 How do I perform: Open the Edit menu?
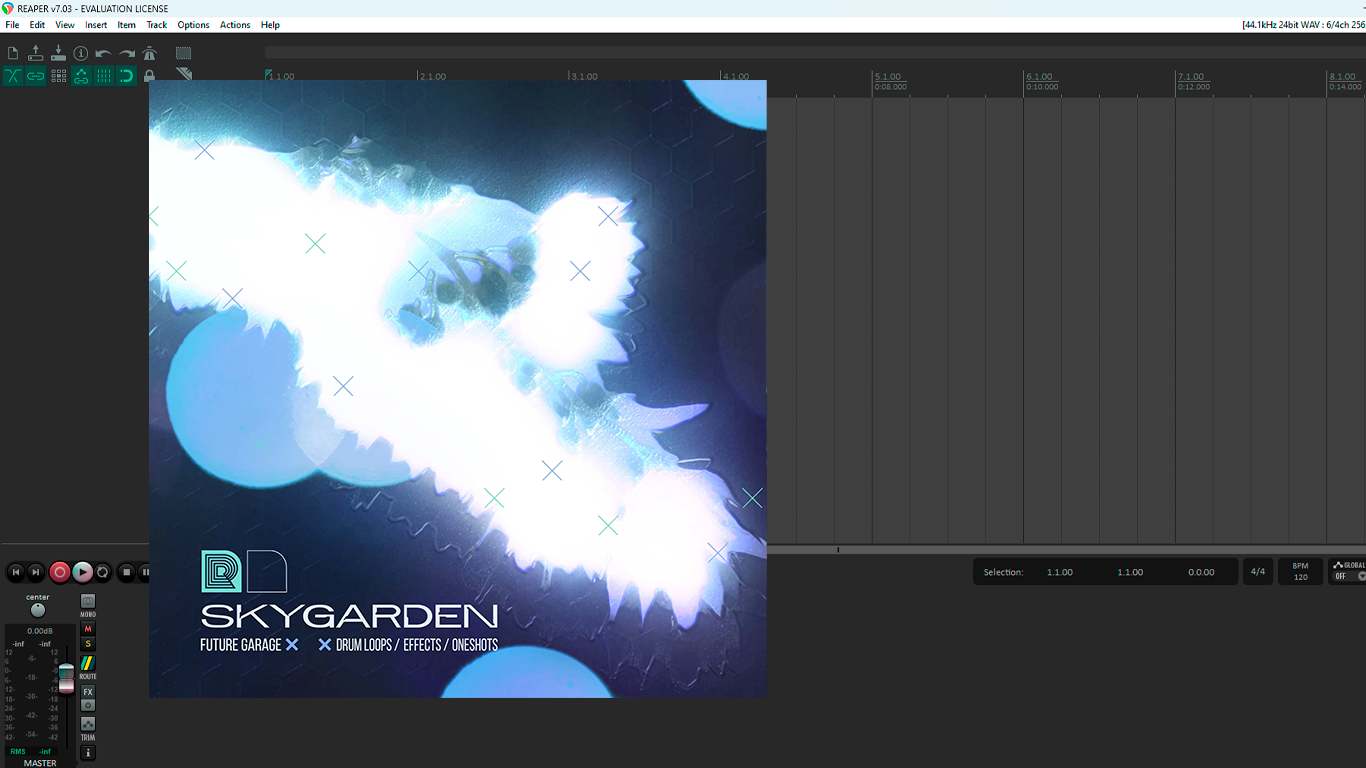click(x=37, y=25)
